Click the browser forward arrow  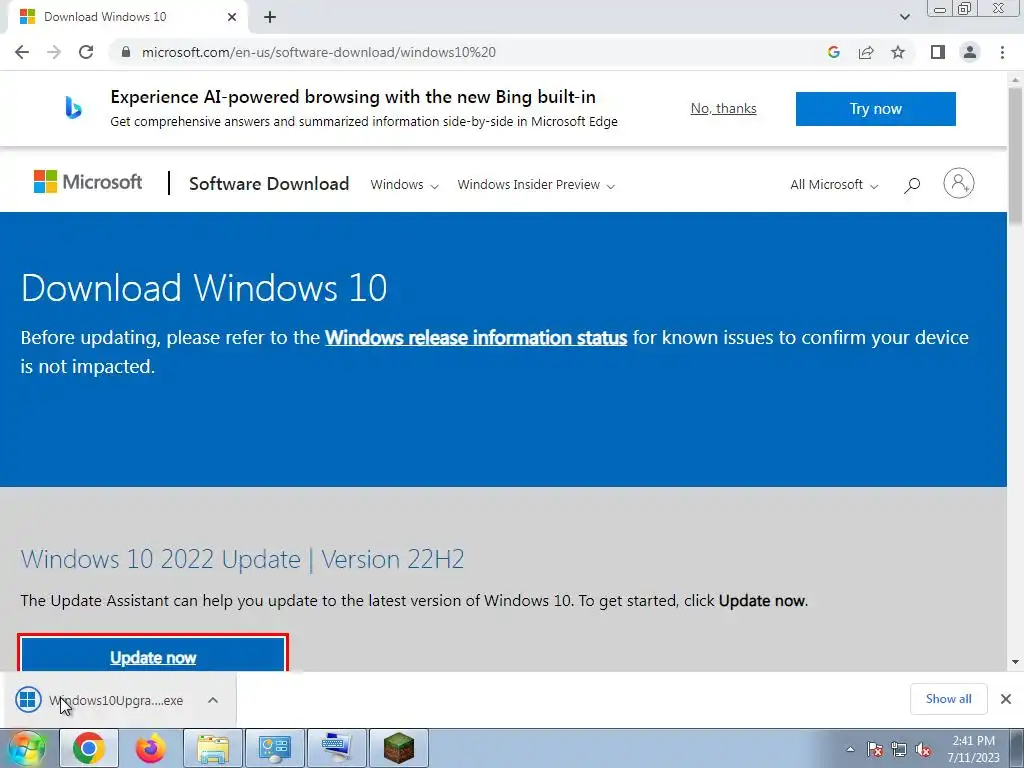pyautogui.click(x=54, y=52)
